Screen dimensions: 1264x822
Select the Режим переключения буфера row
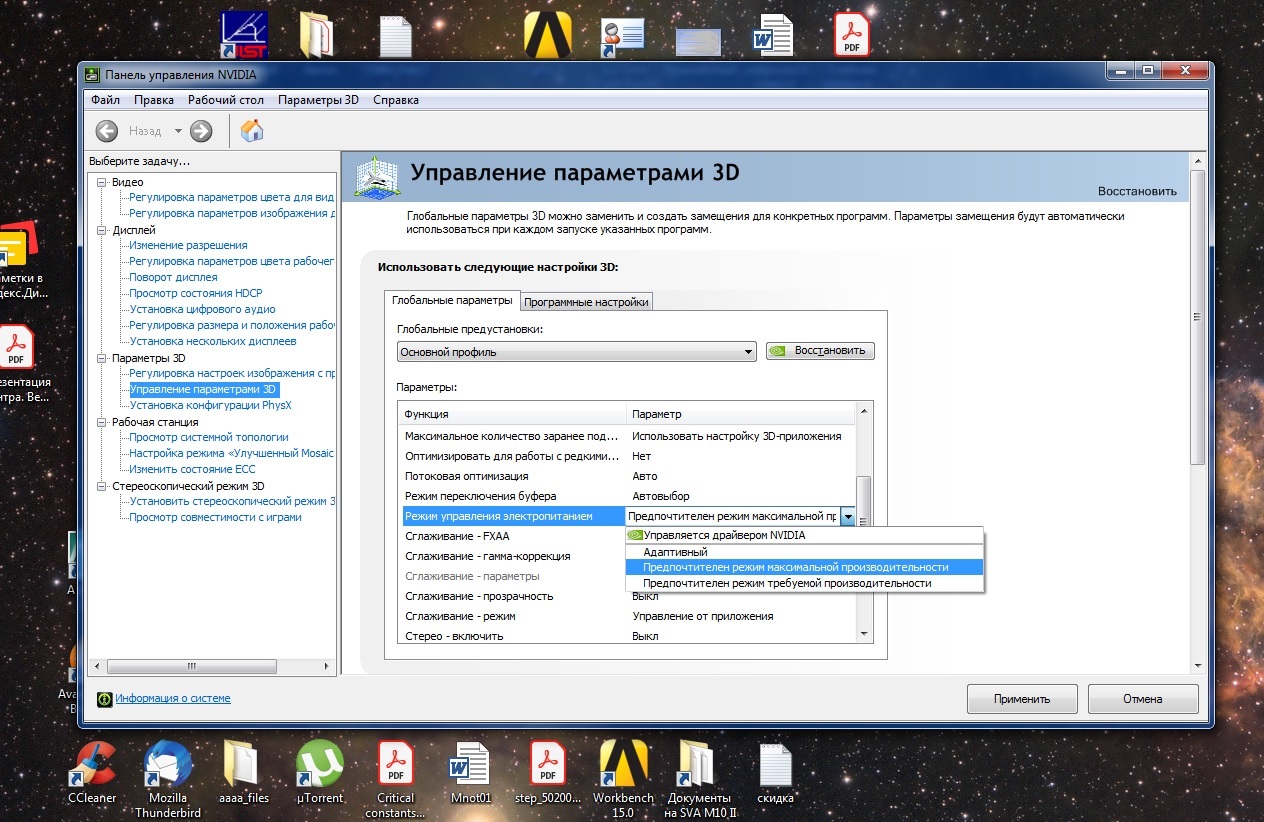(627, 496)
